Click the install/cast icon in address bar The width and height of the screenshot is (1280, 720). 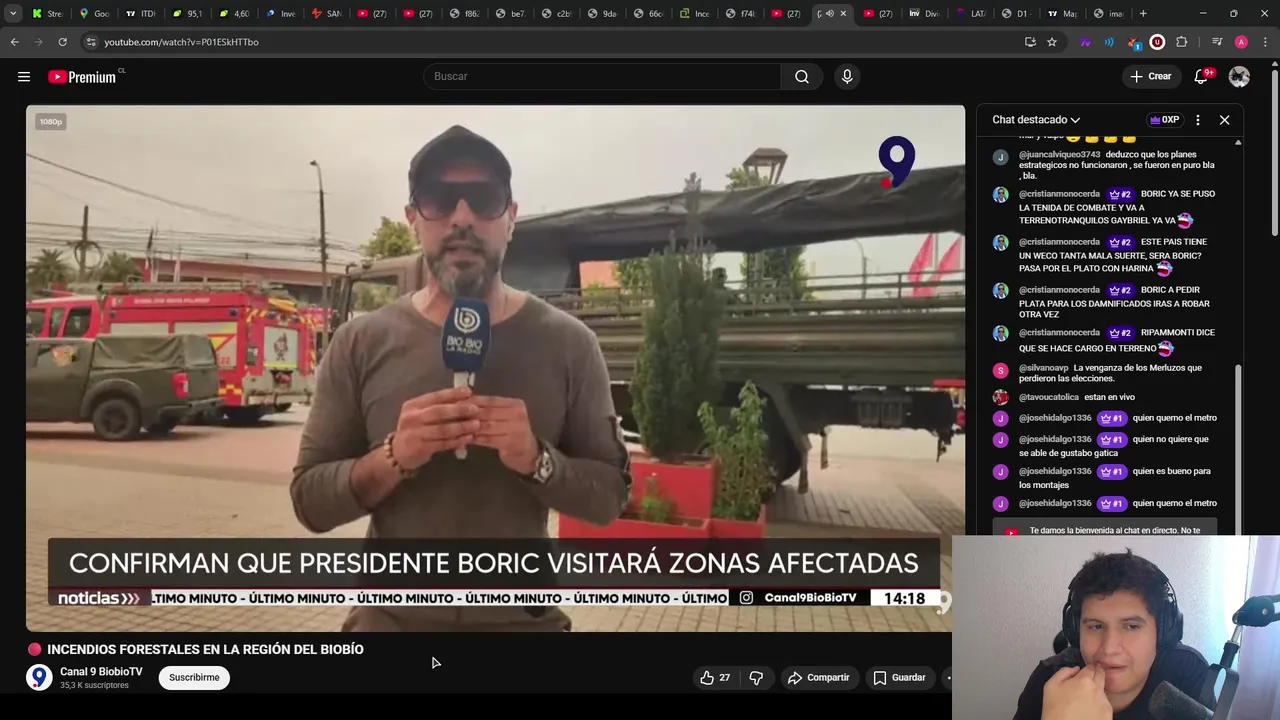(1030, 42)
